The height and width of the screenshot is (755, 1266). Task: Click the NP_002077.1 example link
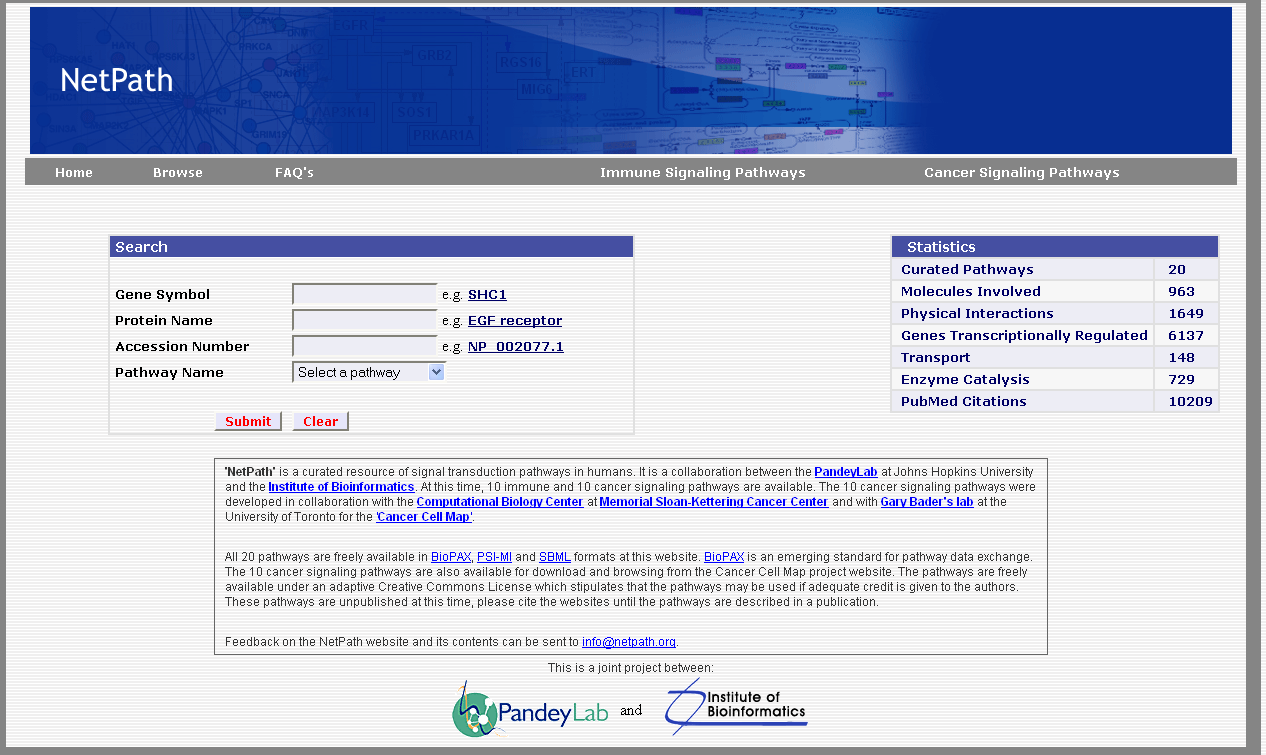(x=516, y=347)
